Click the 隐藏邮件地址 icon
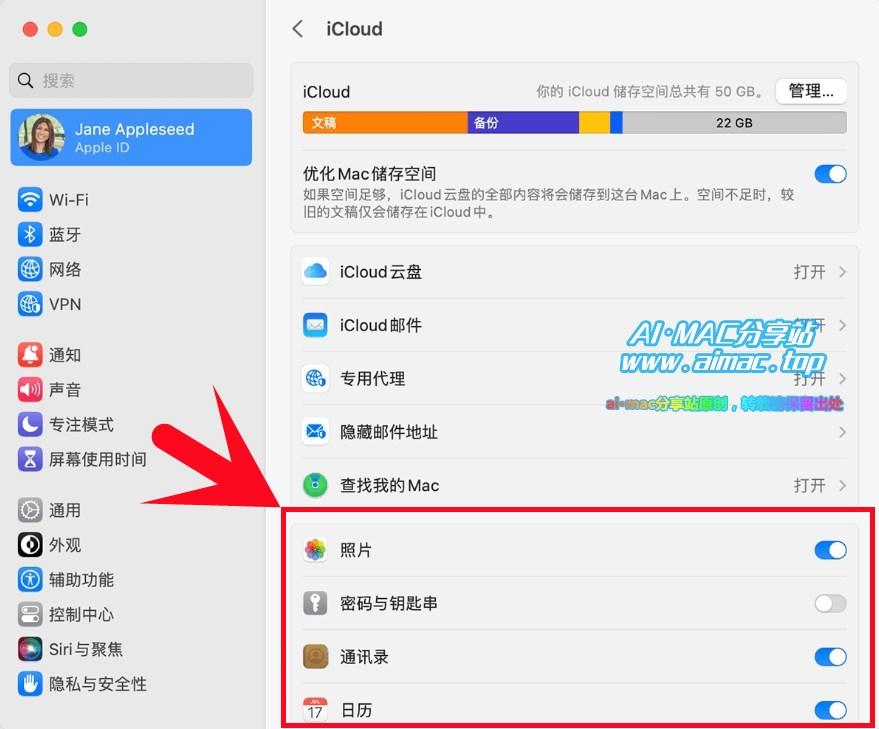This screenshot has width=879, height=729. click(x=315, y=432)
